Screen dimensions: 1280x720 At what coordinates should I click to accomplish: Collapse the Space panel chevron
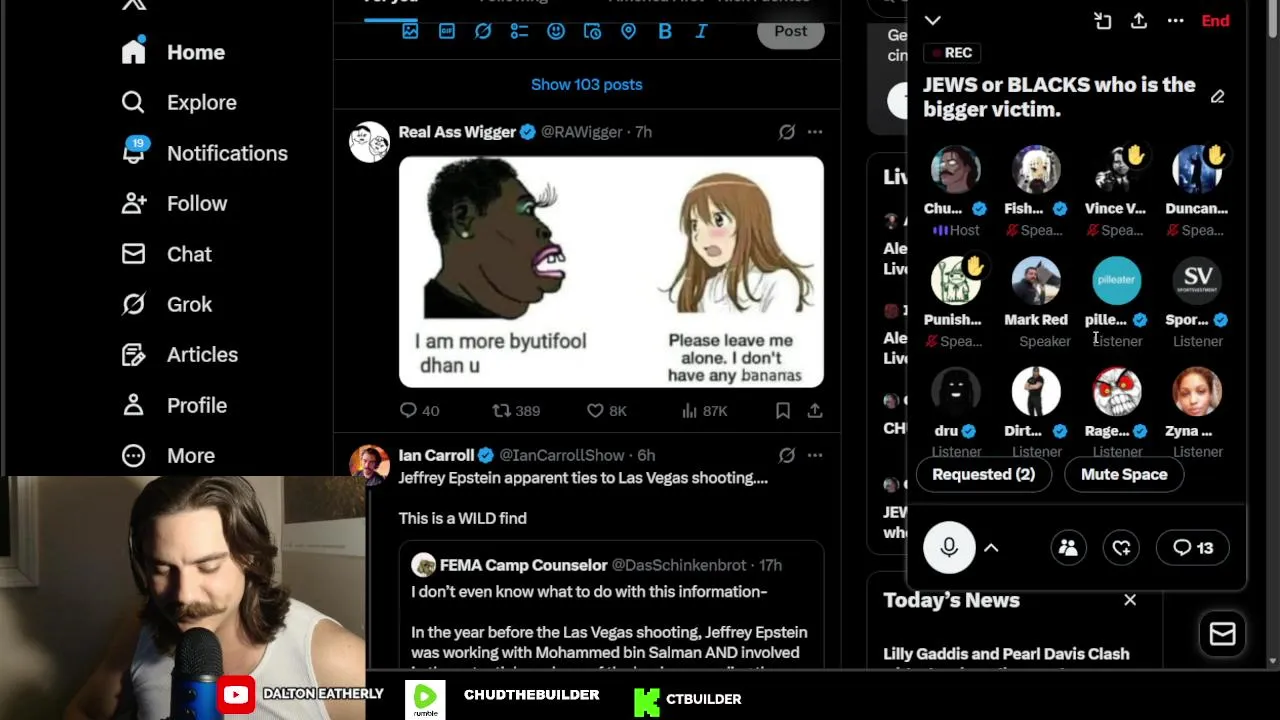click(933, 20)
